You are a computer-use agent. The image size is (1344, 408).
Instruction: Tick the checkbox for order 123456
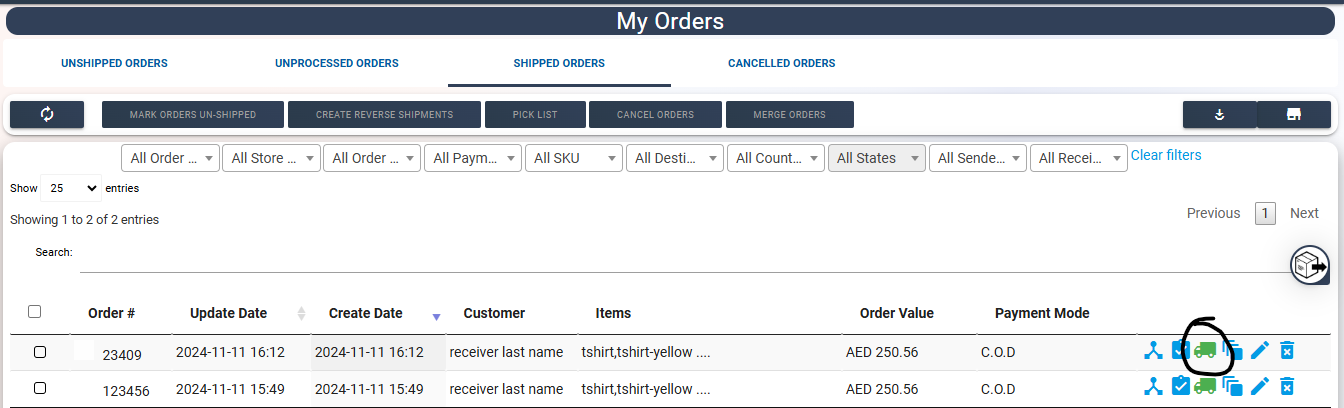(x=40, y=388)
